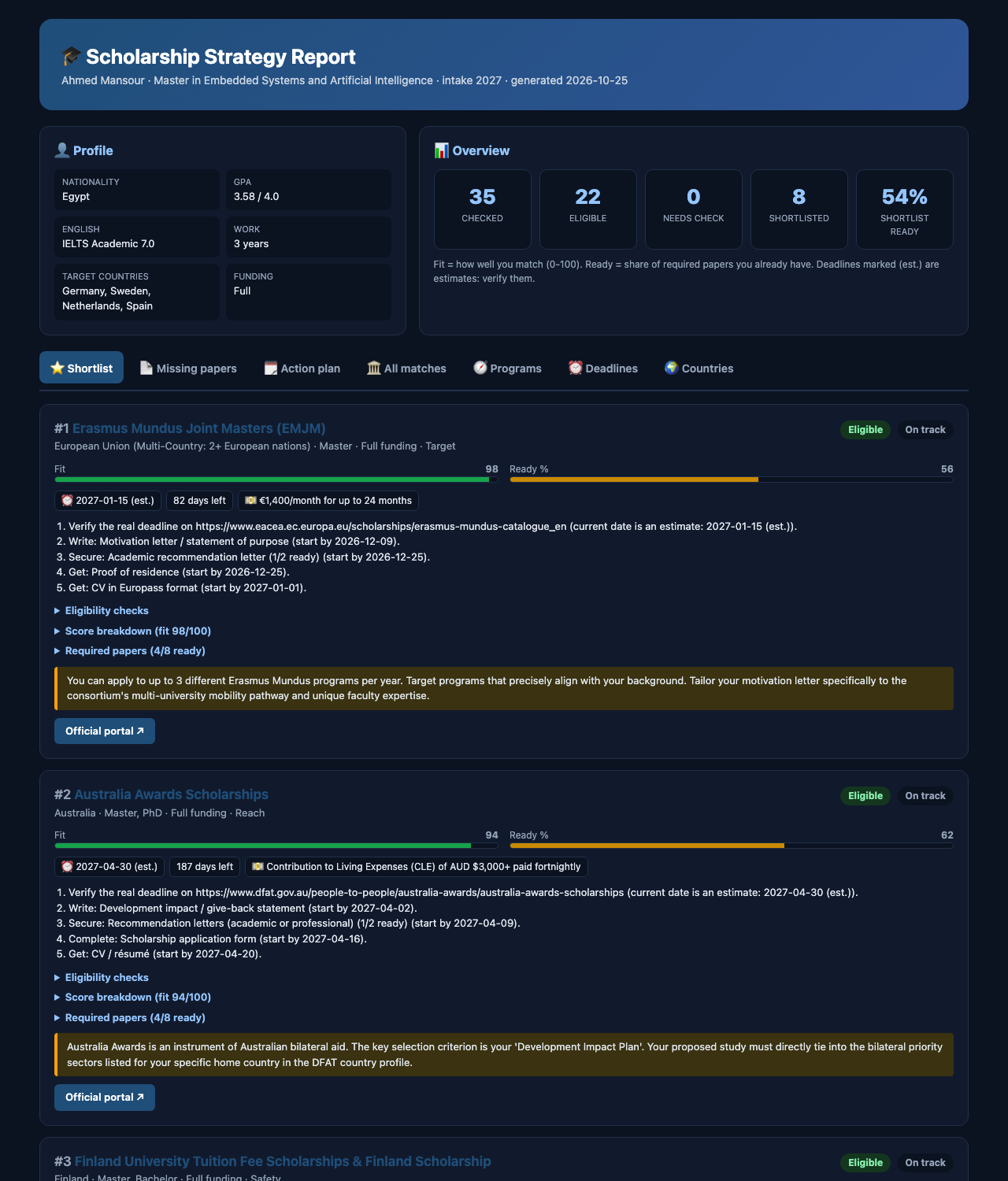
Task: Click the money icon beside €1,400/month
Action: tap(250, 501)
